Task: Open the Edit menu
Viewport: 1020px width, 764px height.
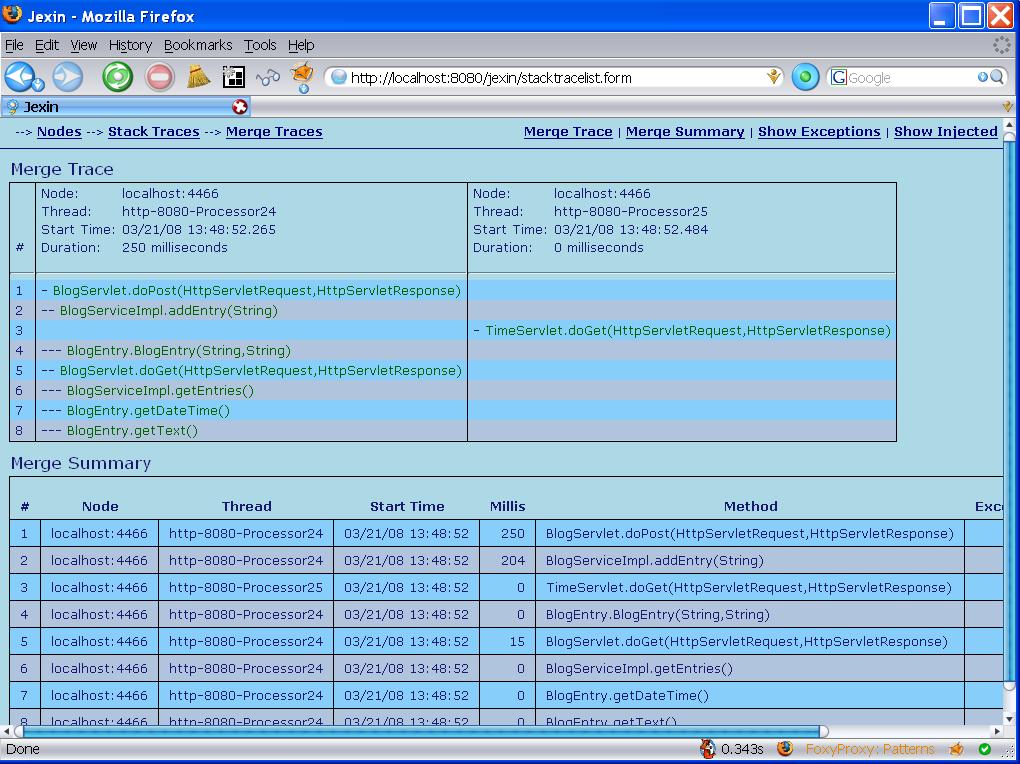Action: point(47,45)
